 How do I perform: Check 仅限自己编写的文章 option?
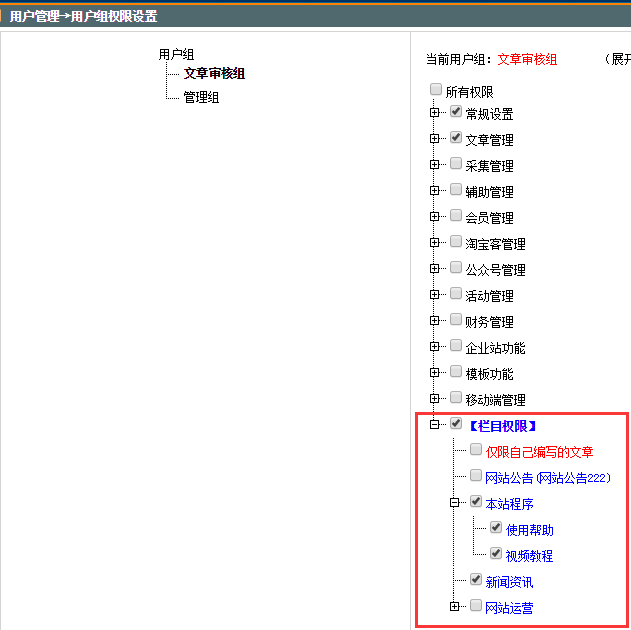[476, 450]
